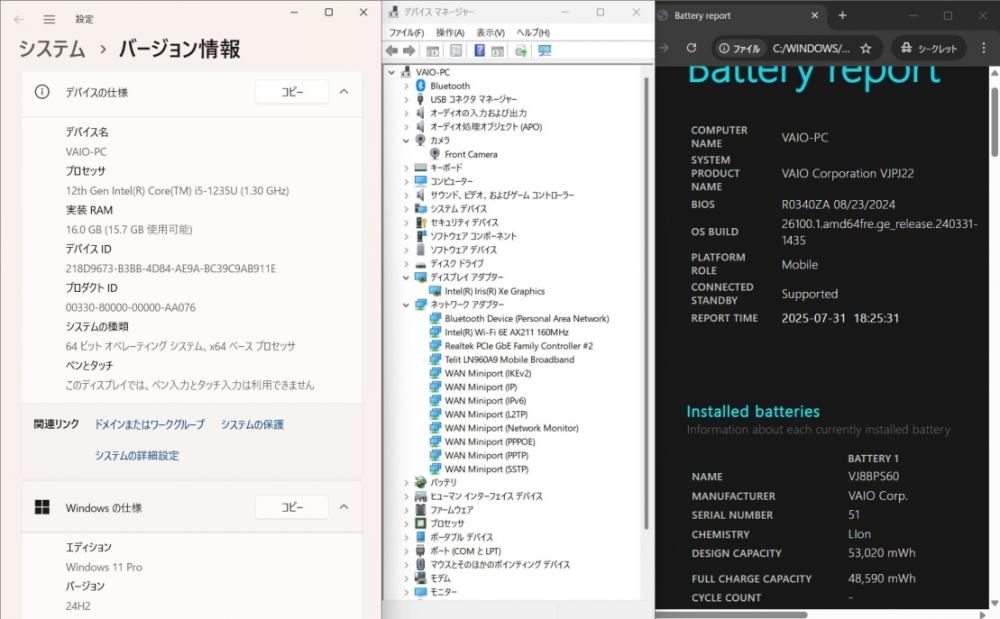The width and height of the screenshot is (1000, 619).
Task: Click the info icon beside デバイスの仕様
Action: 42,92
